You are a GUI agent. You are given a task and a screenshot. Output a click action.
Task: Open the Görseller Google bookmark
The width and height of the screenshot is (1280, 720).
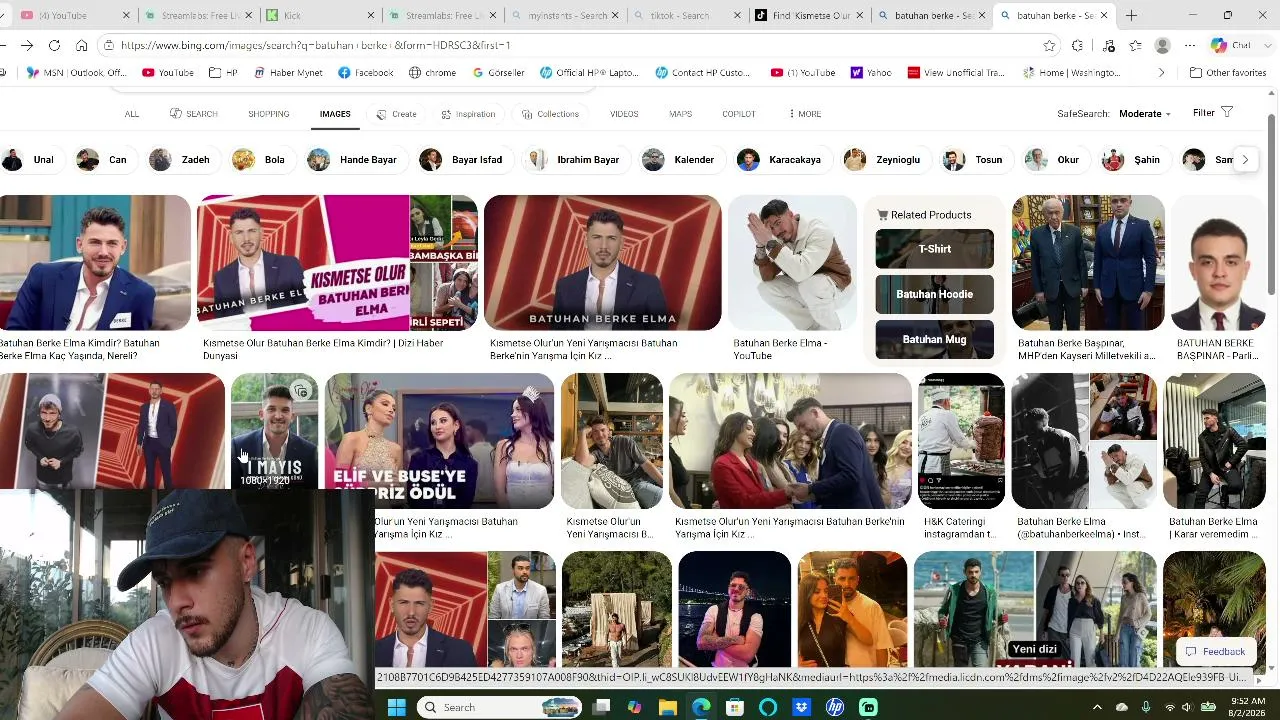pos(498,73)
